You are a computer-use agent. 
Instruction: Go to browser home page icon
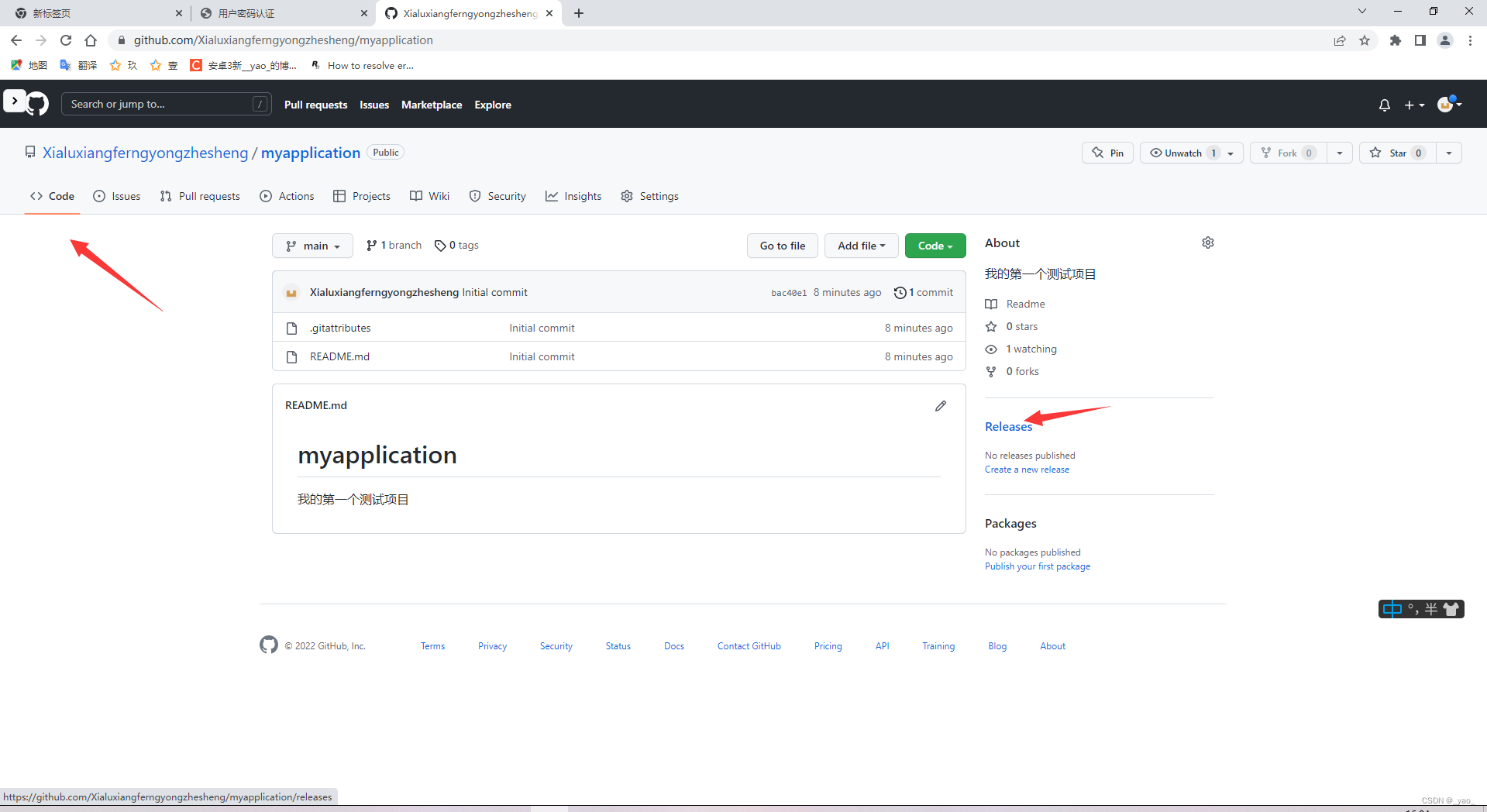tap(91, 40)
